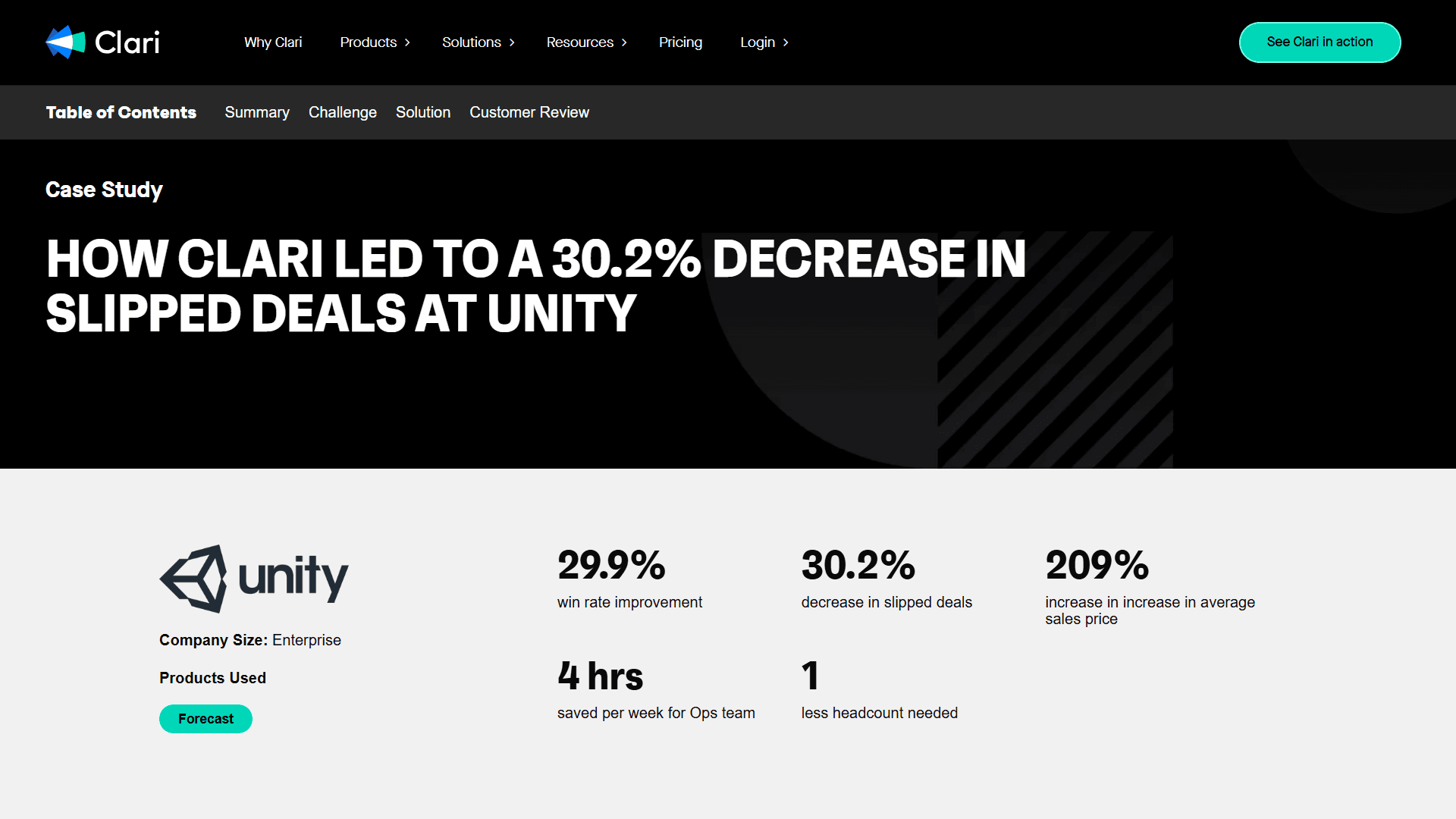Click the Clari wordmark text
Viewport: 1456px width, 819px height.
click(127, 42)
